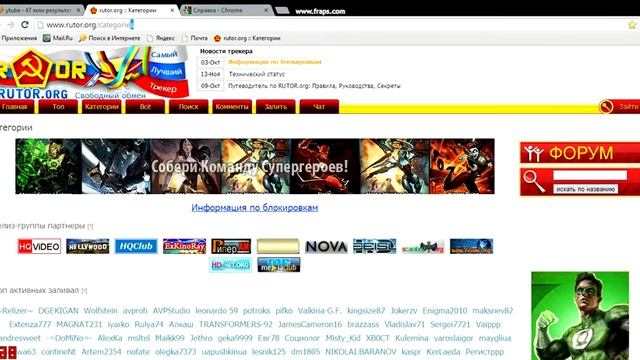This screenshot has width=640, height=360.
Task: Open the Mail.Ru bookmark
Action: pos(58,38)
